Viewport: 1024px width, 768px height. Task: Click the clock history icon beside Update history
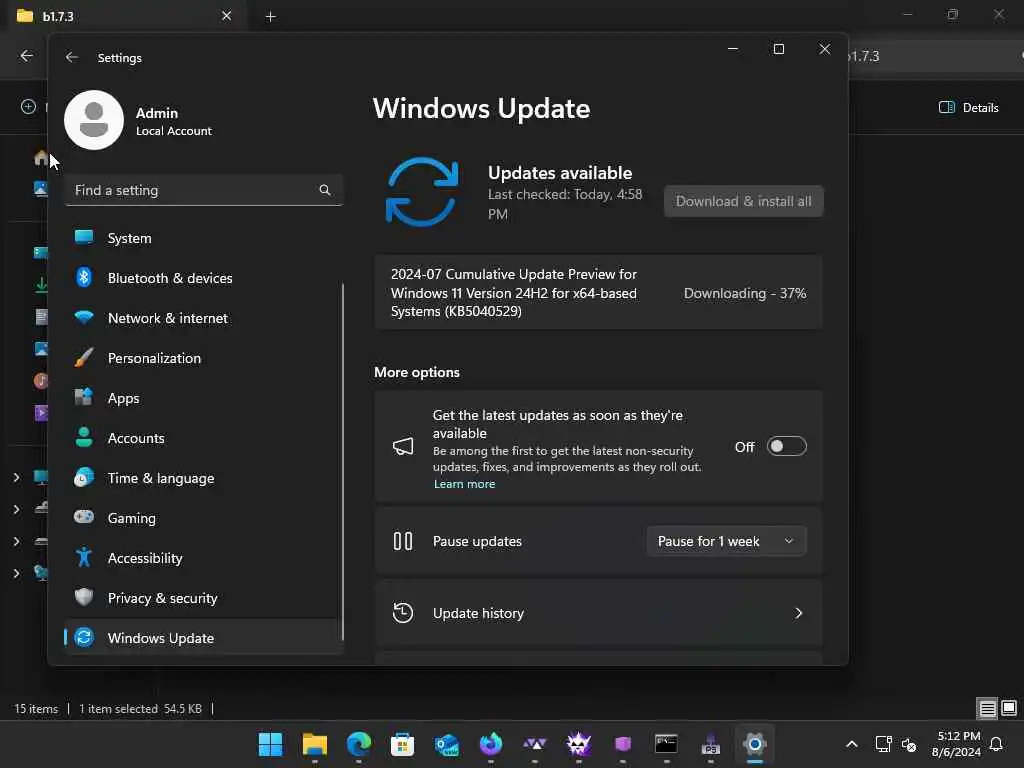tap(403, 613)
